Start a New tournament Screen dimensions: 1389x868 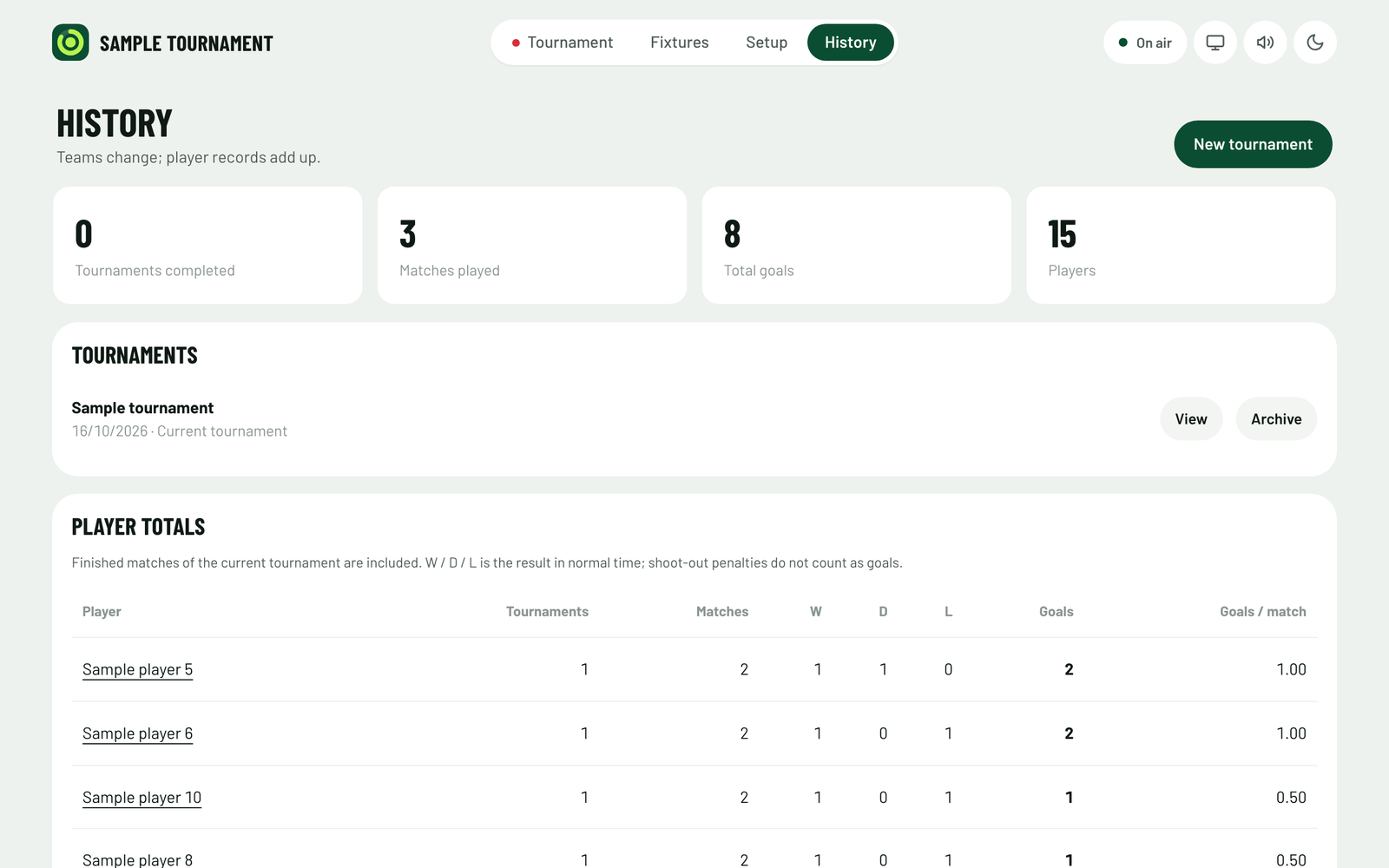[1253, 144]
